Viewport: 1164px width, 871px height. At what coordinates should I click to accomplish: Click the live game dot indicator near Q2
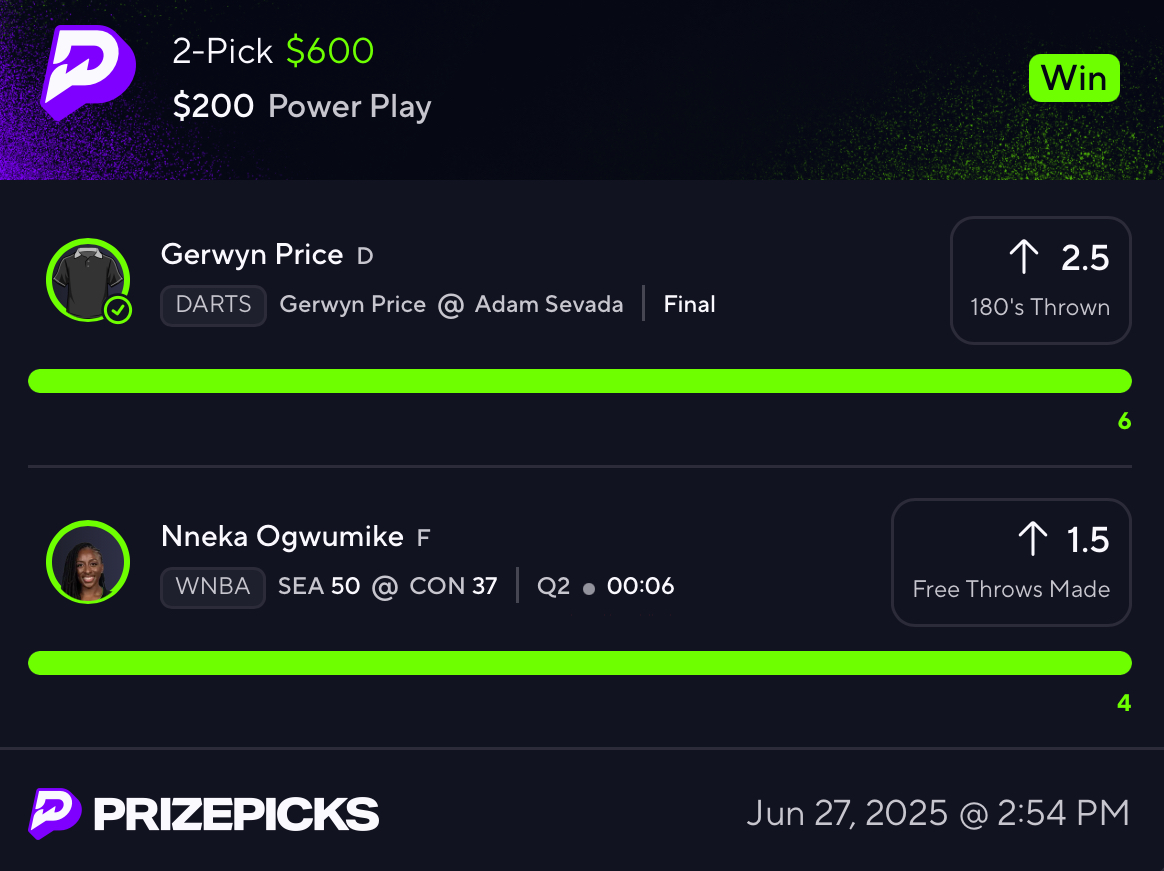(x=589, y=589)
